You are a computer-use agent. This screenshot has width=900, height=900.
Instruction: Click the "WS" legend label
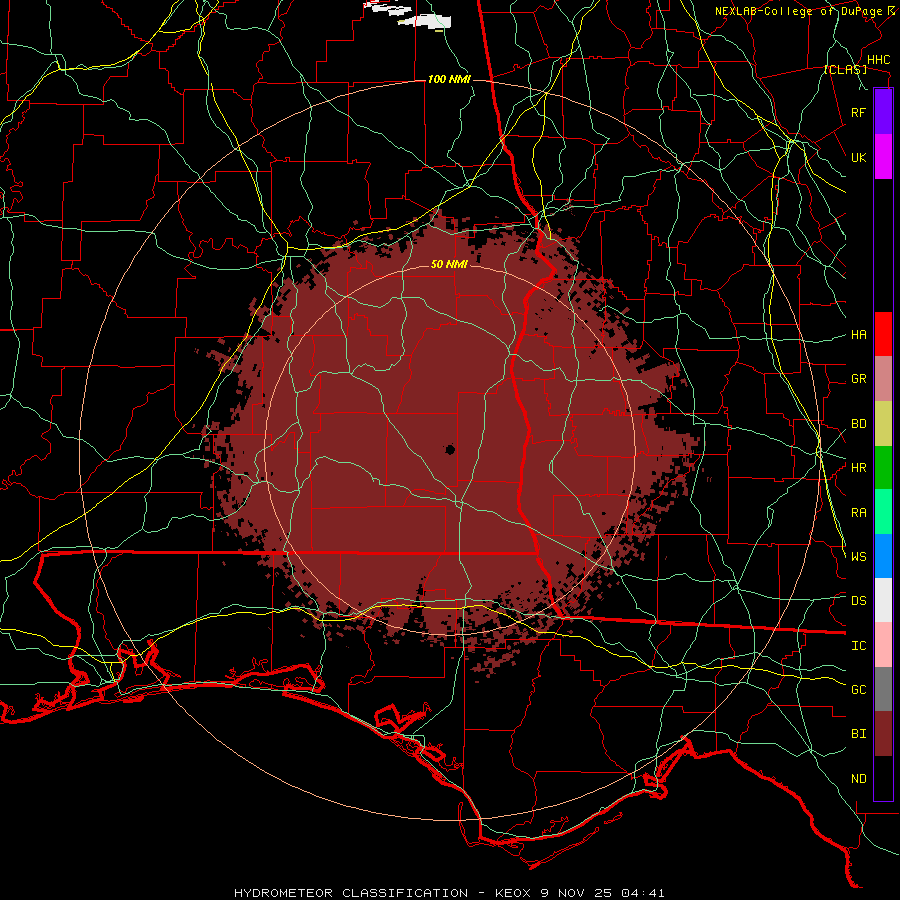858,557
